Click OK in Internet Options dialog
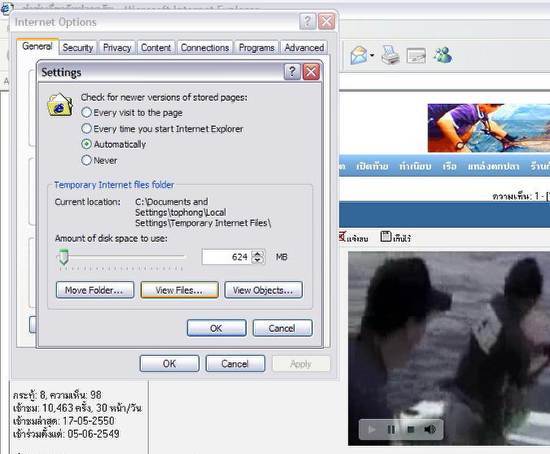 click(169, 364)
